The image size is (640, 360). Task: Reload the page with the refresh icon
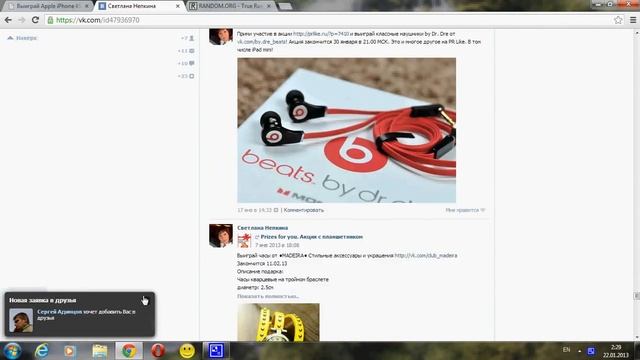[x=35, y=20]
